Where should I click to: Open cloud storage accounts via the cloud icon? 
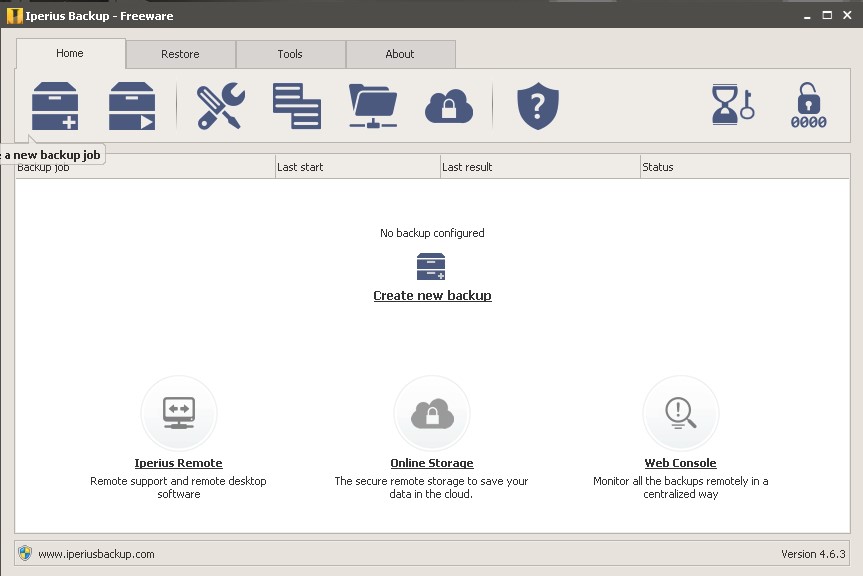point(449,104)
